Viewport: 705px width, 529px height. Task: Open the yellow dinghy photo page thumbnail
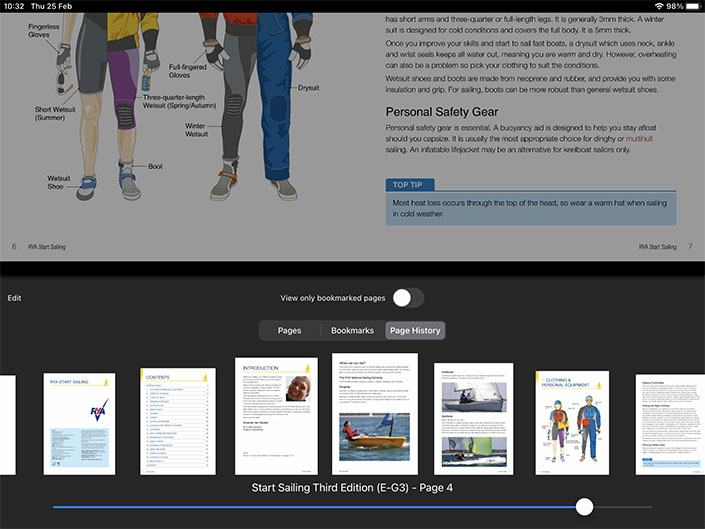375,413
